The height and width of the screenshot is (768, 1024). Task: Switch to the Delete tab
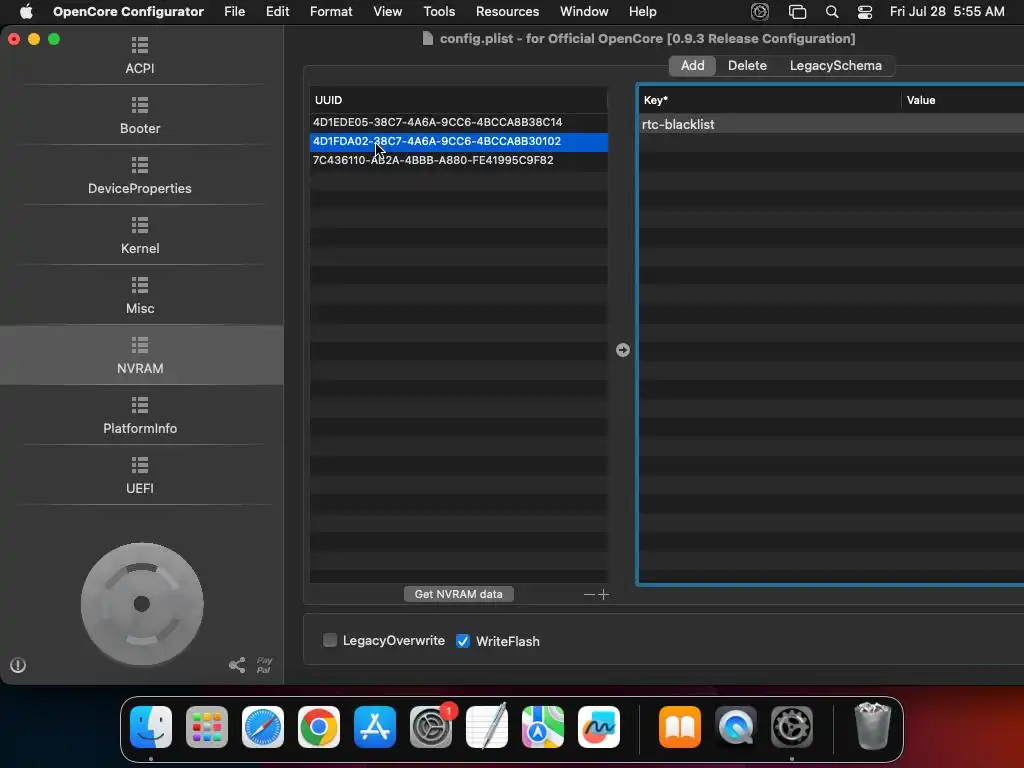[747, 65]
